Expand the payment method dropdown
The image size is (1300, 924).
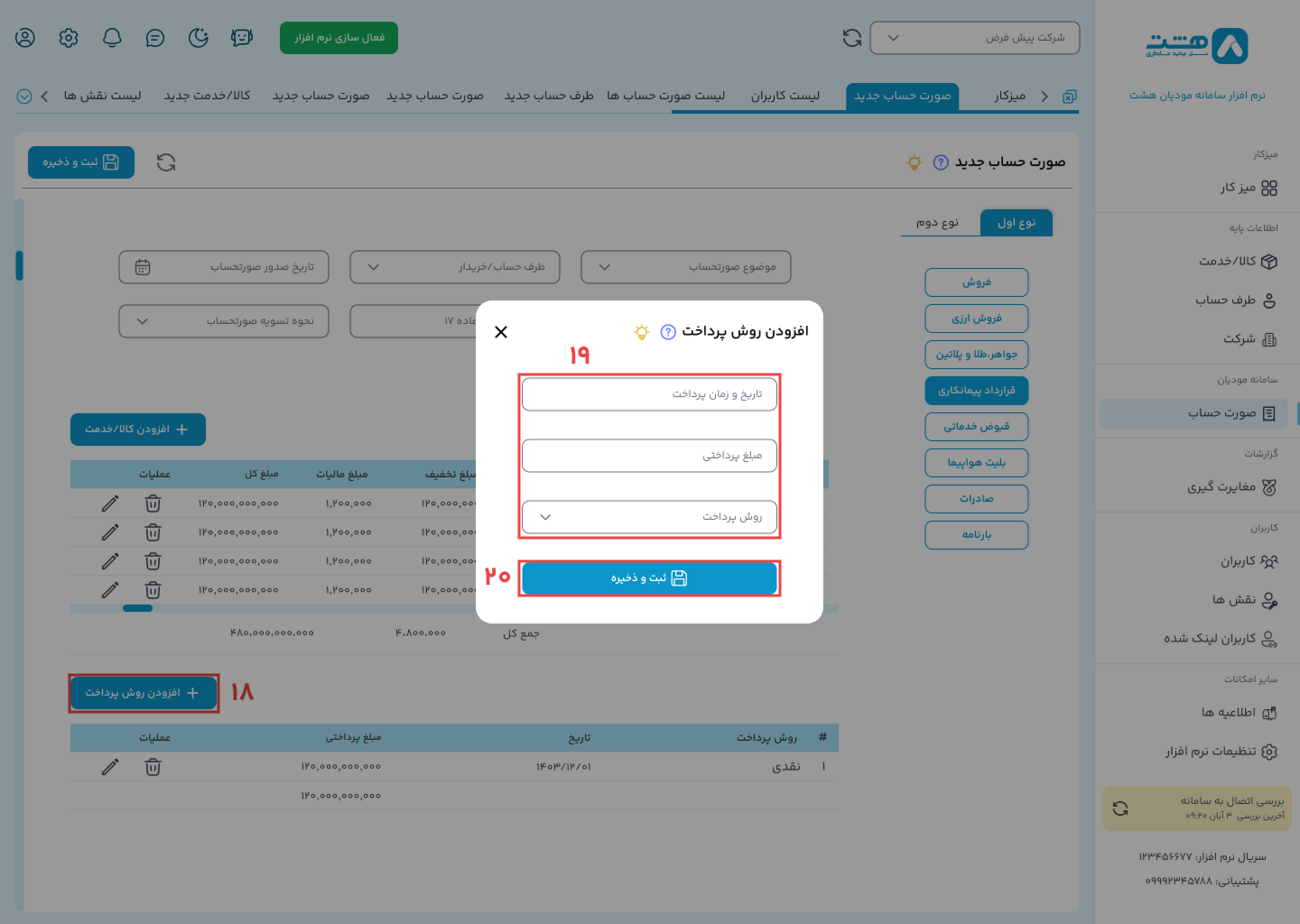pyautogui.click(x=649, y=517)
